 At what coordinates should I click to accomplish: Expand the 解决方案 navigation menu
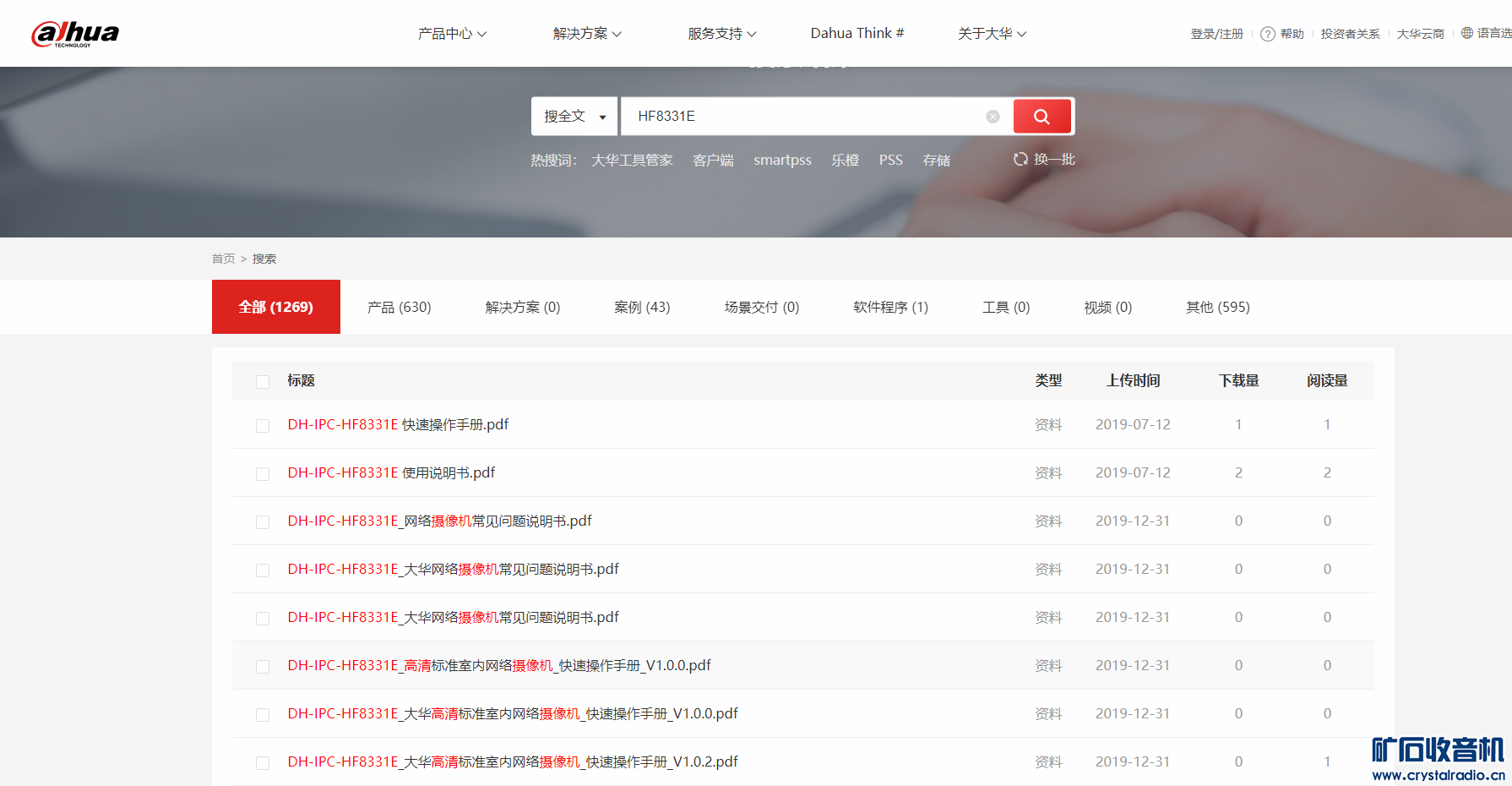587,34
